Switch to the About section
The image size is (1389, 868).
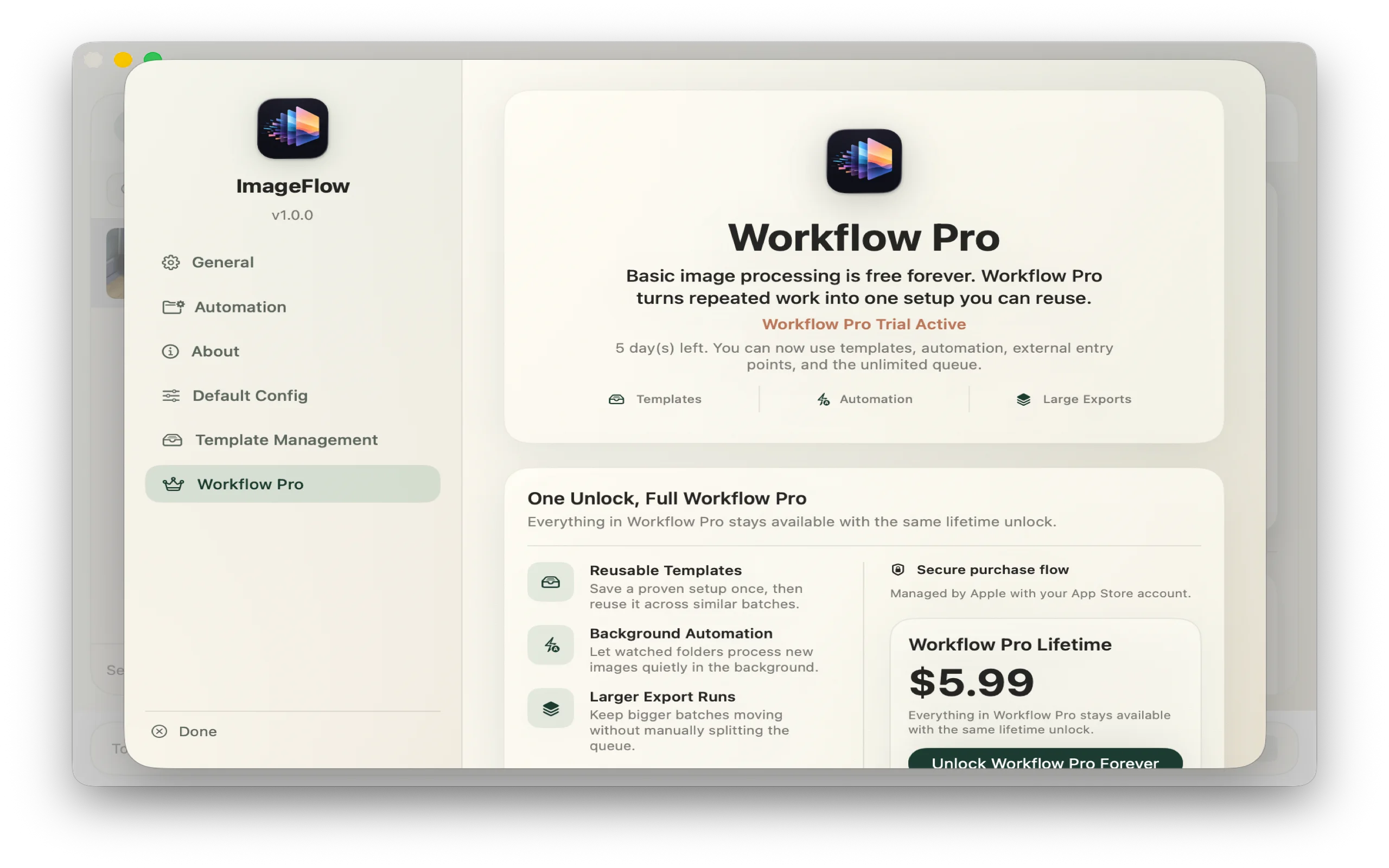(x=293, y=352)
